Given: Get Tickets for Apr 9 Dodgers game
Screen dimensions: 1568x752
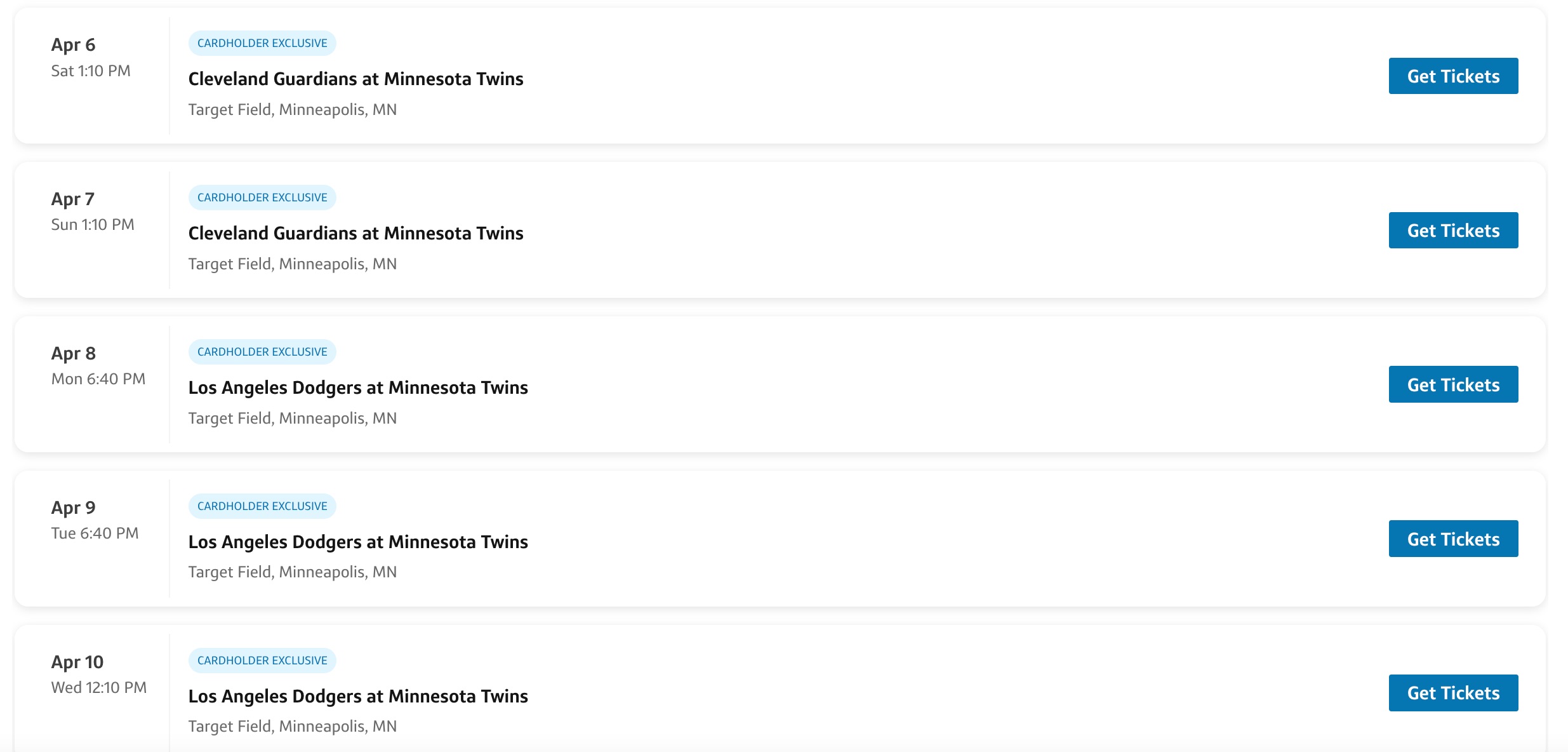Looking at the screenshot, I should [1453, 539].
